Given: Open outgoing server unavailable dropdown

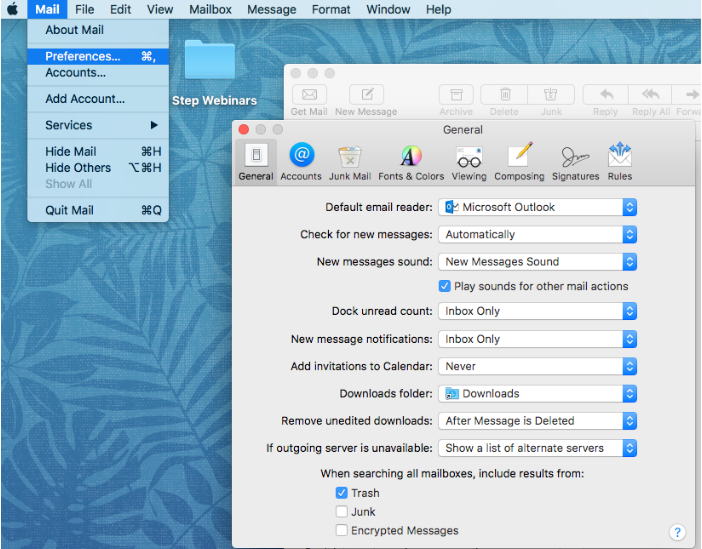Looking at the screenshot, I should tap(537, 448).
